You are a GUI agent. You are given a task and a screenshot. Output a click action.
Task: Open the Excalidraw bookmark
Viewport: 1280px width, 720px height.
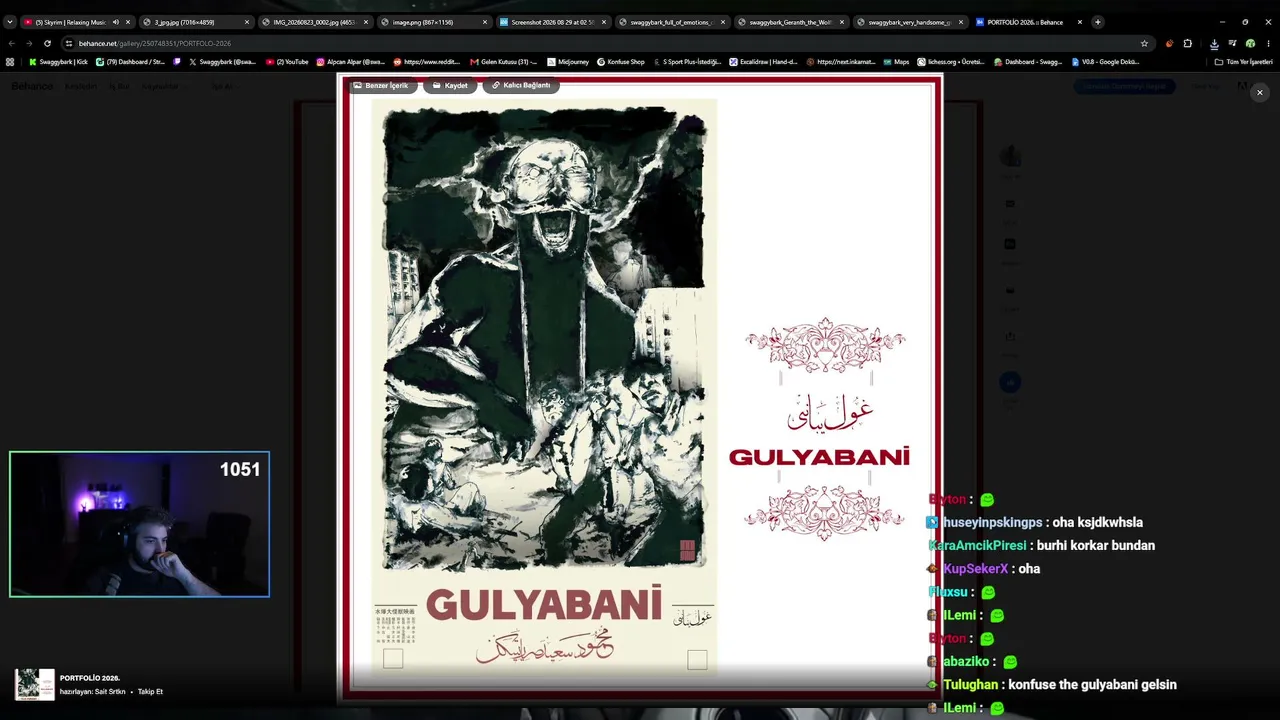click(763, 62)
